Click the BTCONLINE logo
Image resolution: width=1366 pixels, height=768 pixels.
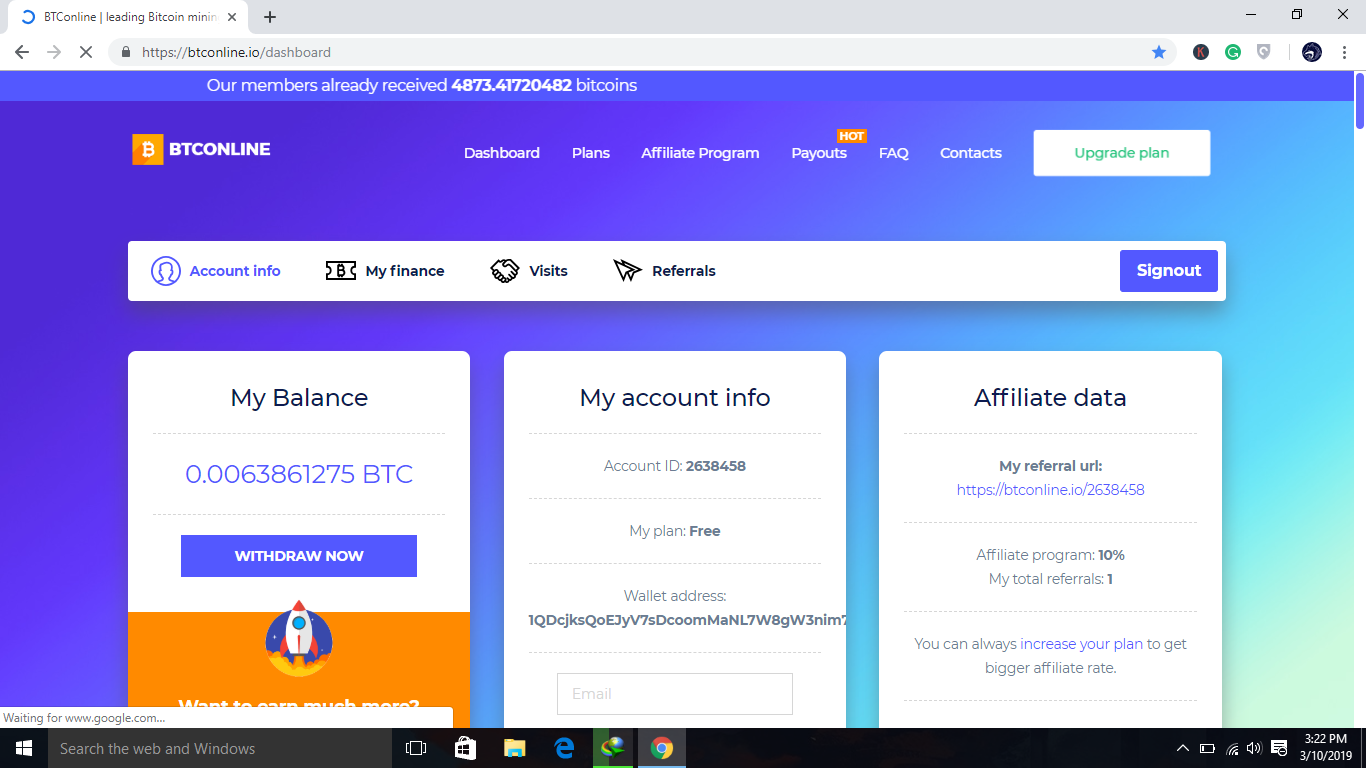(200, 149)
